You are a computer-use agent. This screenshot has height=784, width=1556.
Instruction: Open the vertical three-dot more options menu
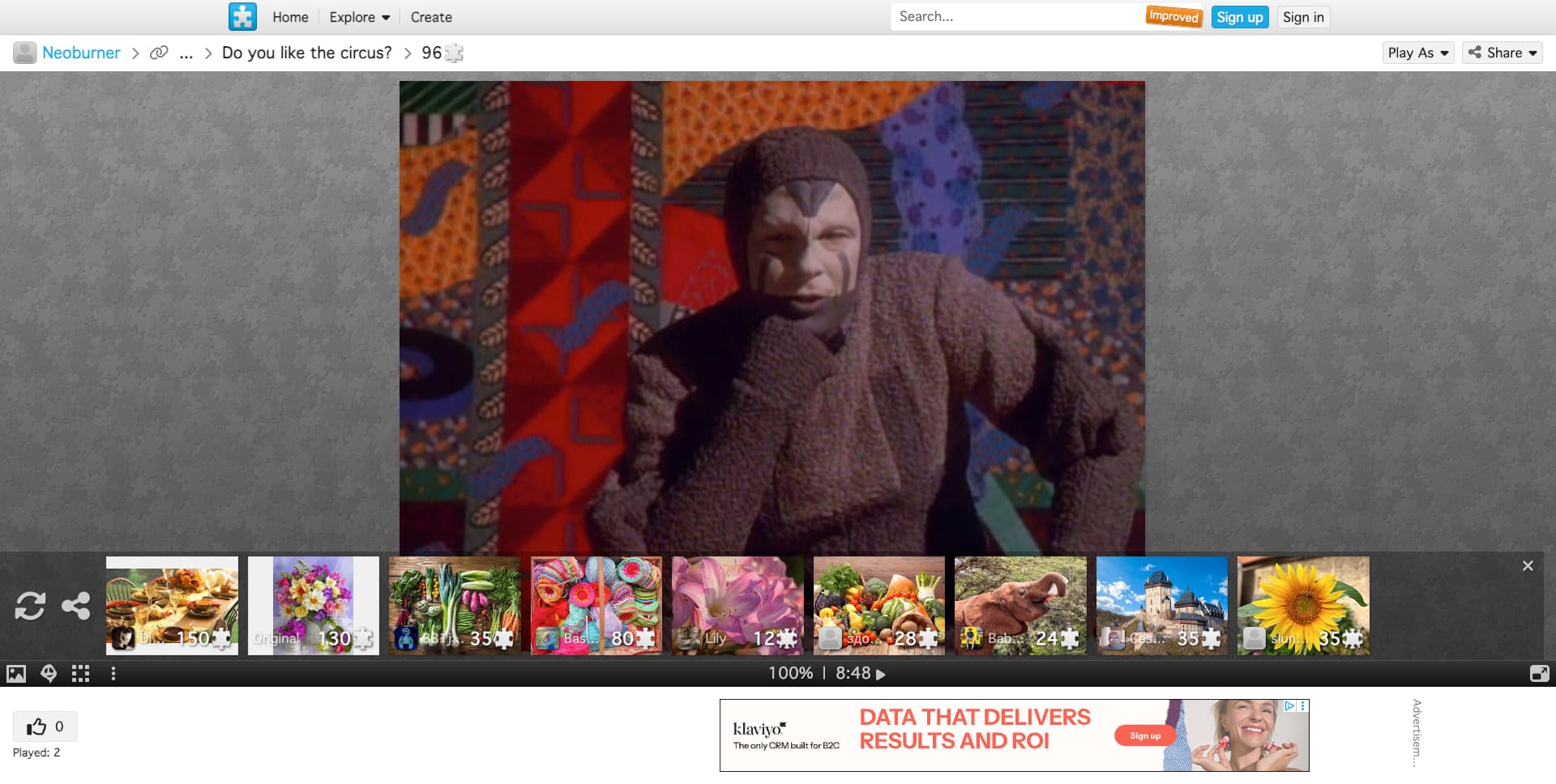(113, 674)
